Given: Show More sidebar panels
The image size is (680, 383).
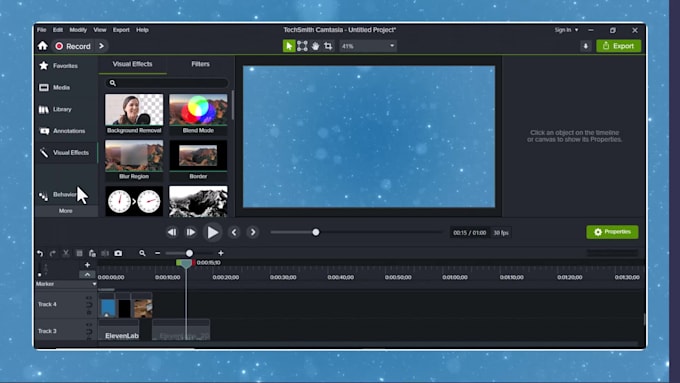Looking at the screenshot, I should [x=66, y=211].
